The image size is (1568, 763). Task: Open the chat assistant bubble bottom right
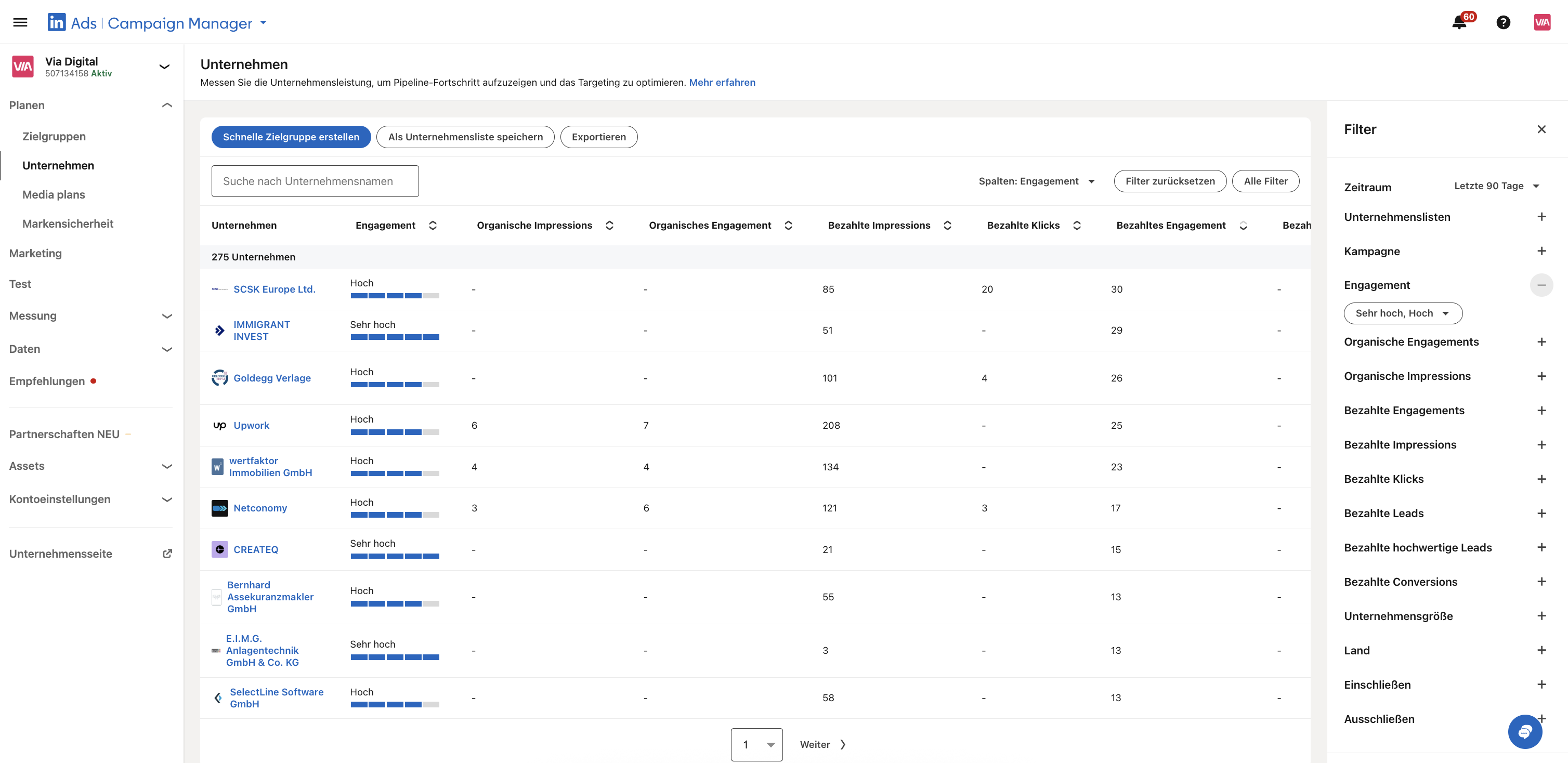[x=1525, y=732]
